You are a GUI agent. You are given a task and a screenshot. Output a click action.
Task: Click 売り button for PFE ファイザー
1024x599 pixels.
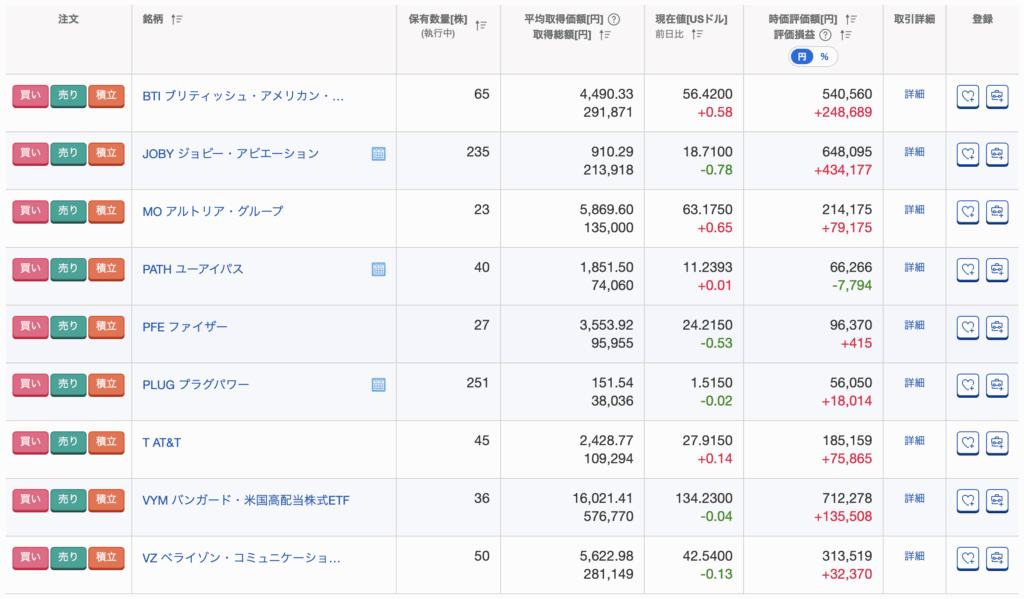[x=68, y=327]
